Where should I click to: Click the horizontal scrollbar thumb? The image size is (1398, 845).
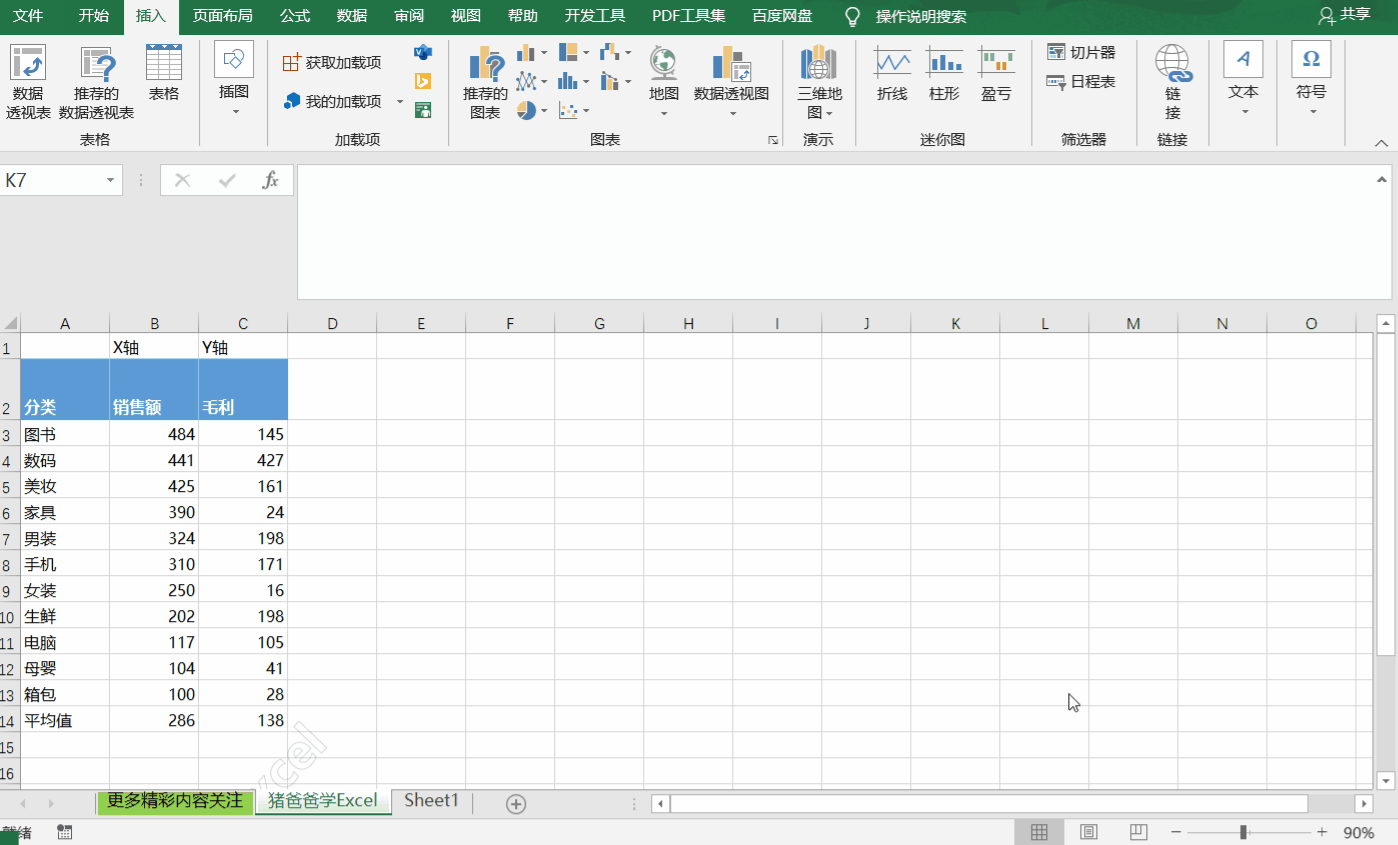[x=989, y=804]
